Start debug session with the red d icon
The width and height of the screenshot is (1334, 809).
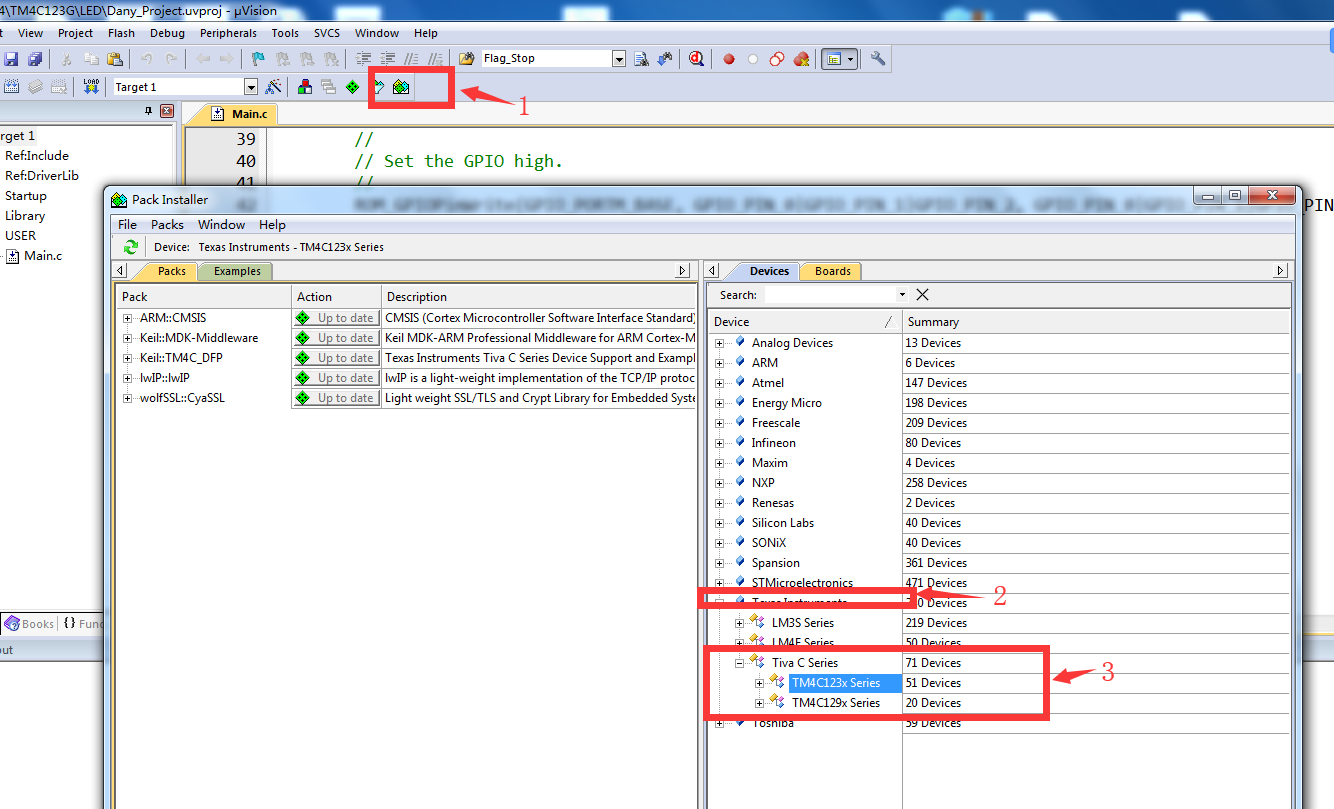(696, 59)
